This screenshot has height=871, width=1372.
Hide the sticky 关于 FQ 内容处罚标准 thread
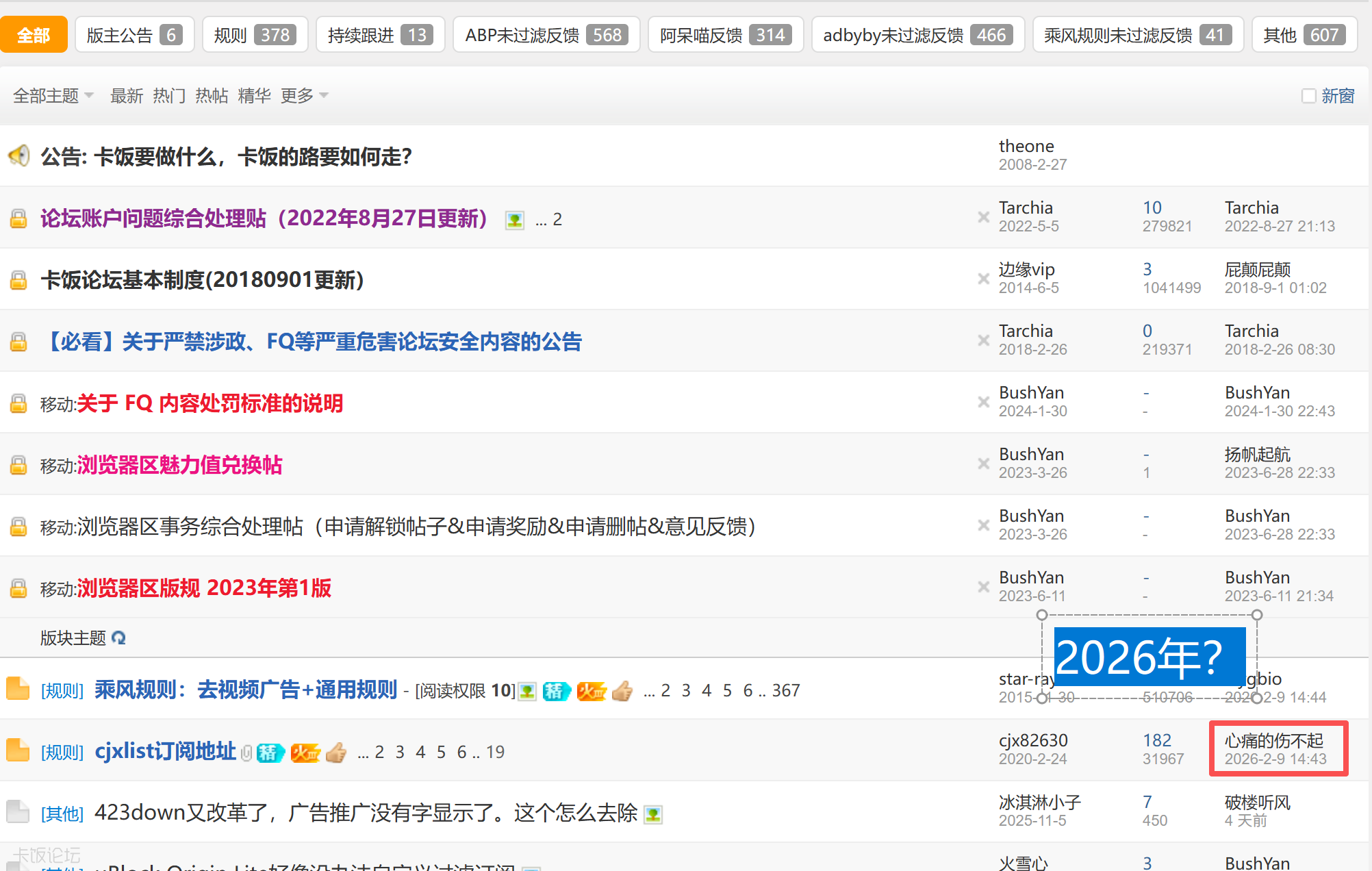point(983,402)
